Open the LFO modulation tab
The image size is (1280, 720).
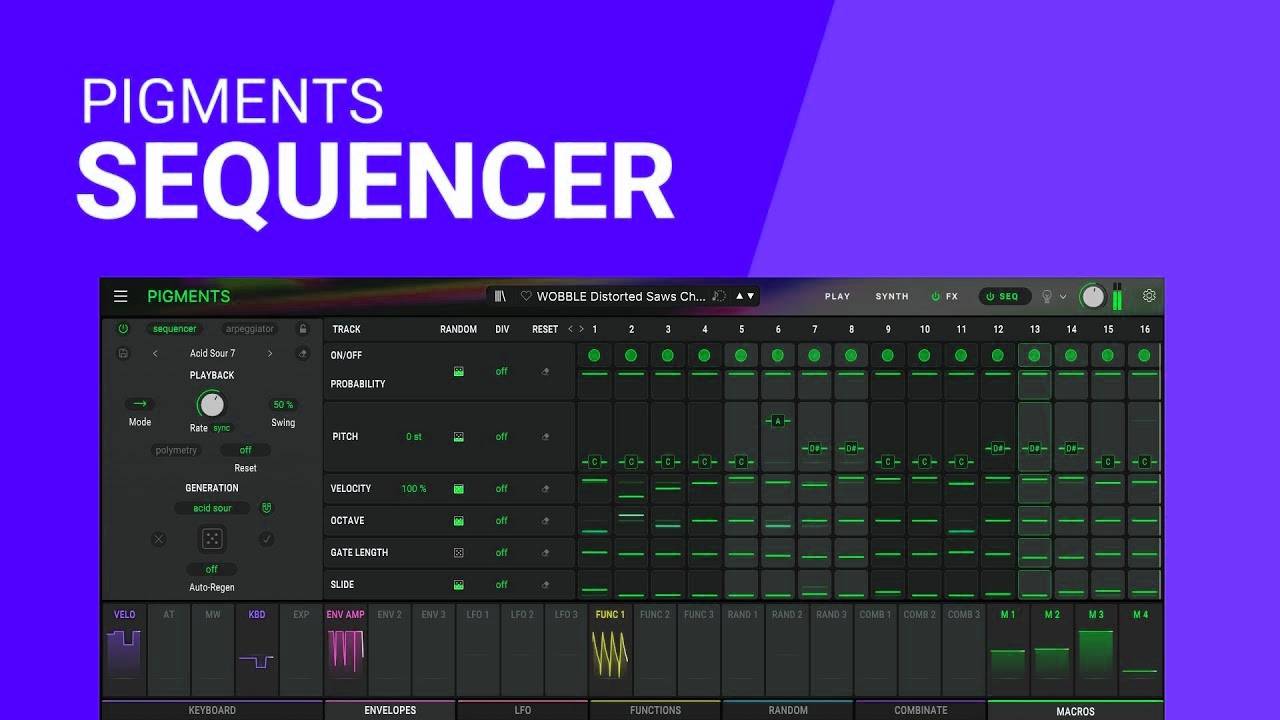523,710
